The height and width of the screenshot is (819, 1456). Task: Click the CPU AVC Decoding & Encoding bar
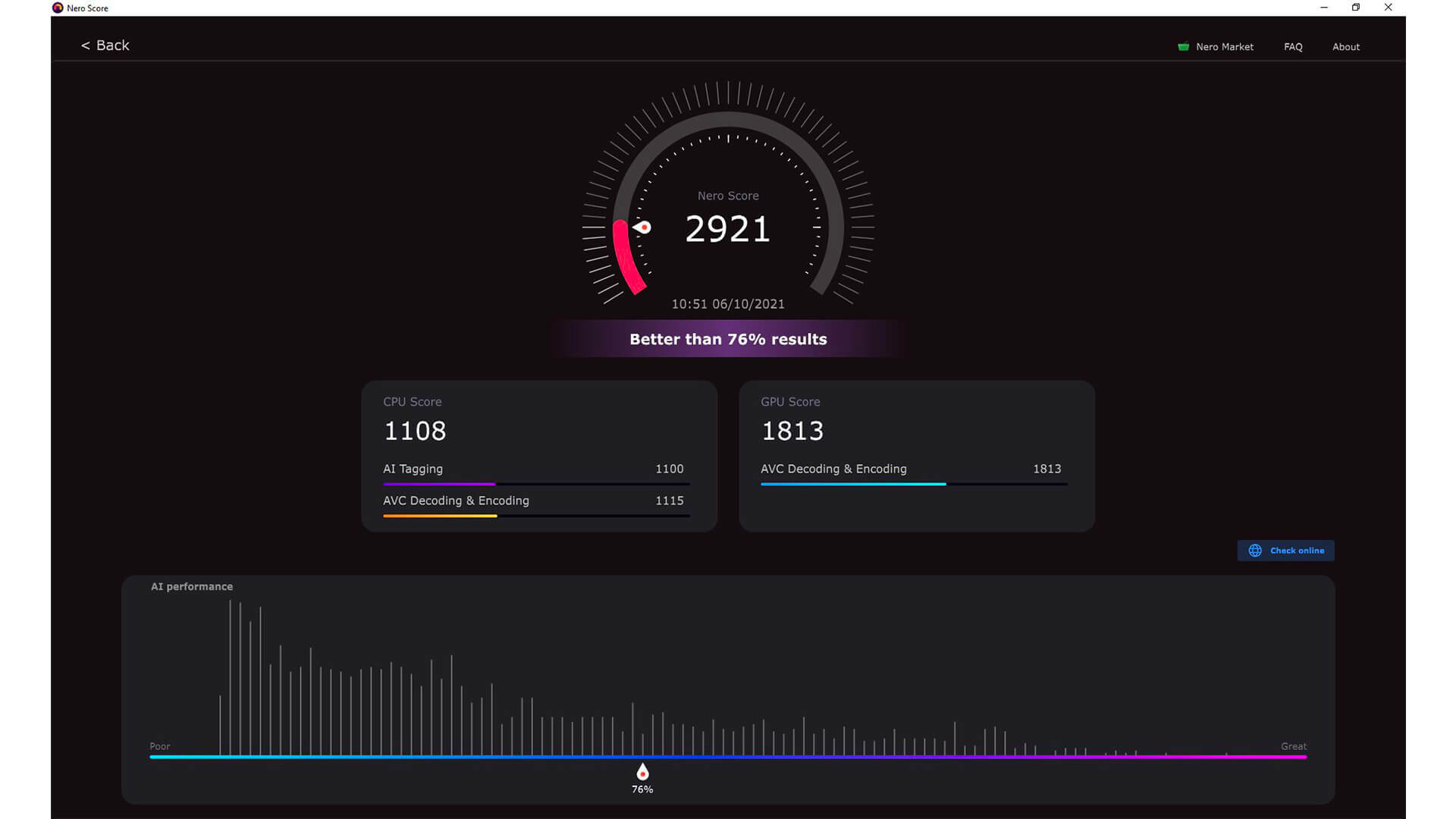(535, 516)
